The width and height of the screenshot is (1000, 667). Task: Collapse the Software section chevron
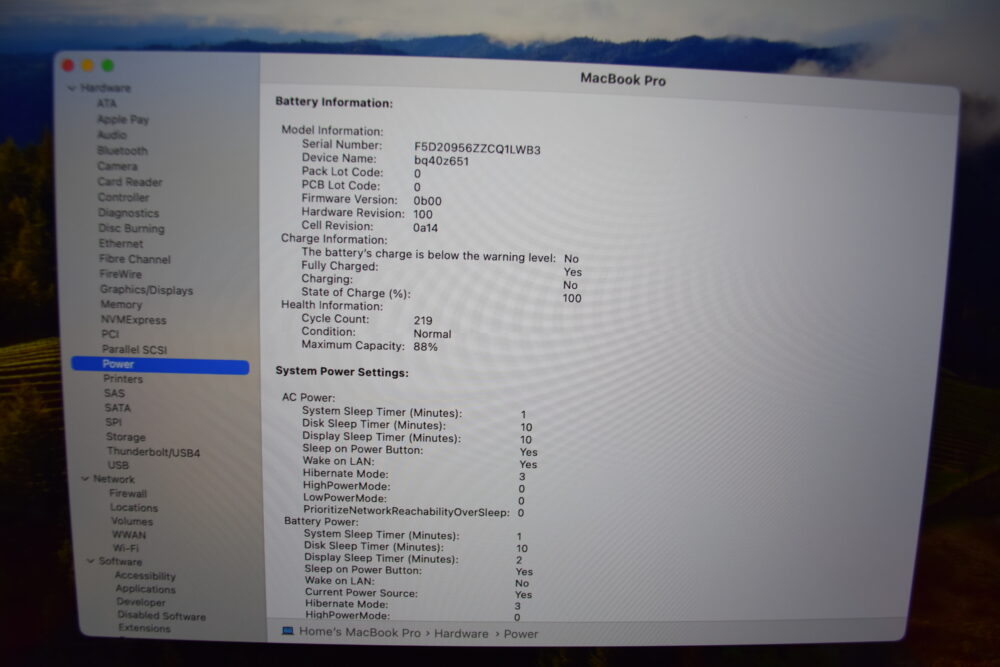91,561
